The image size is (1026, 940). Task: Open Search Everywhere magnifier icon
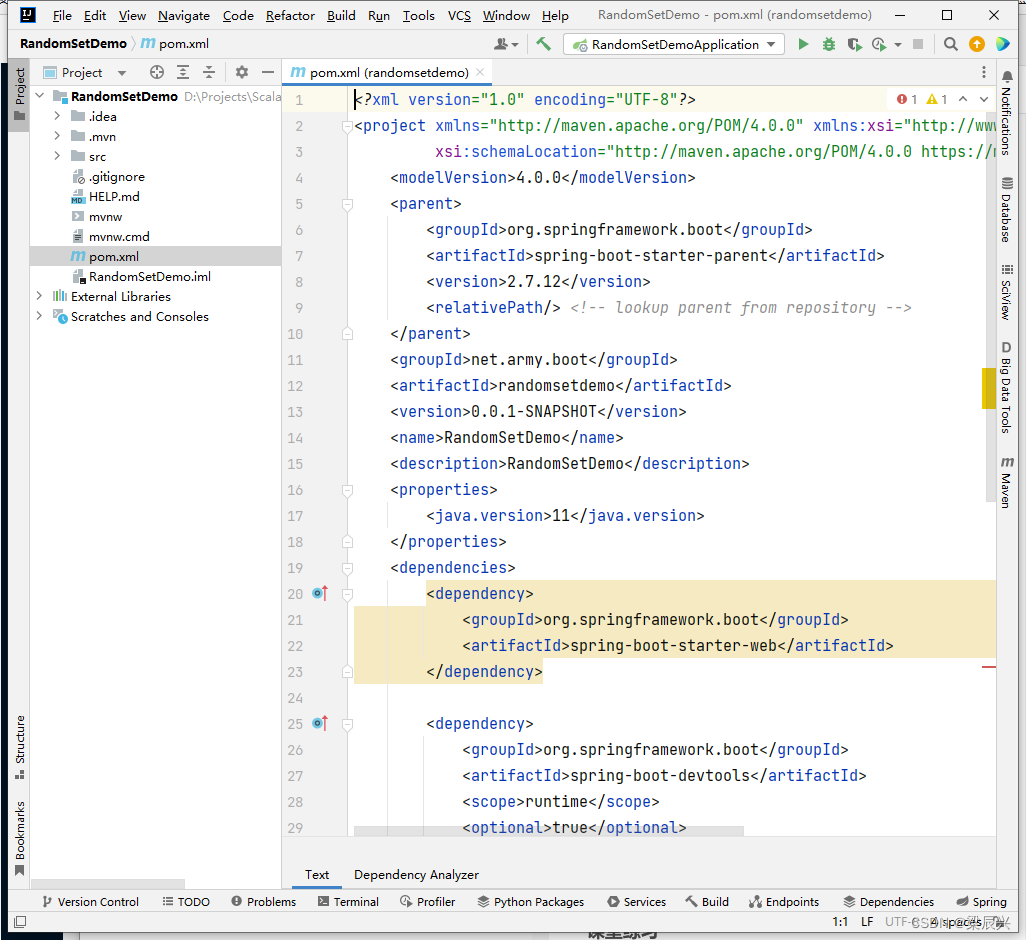pos(951,44)
